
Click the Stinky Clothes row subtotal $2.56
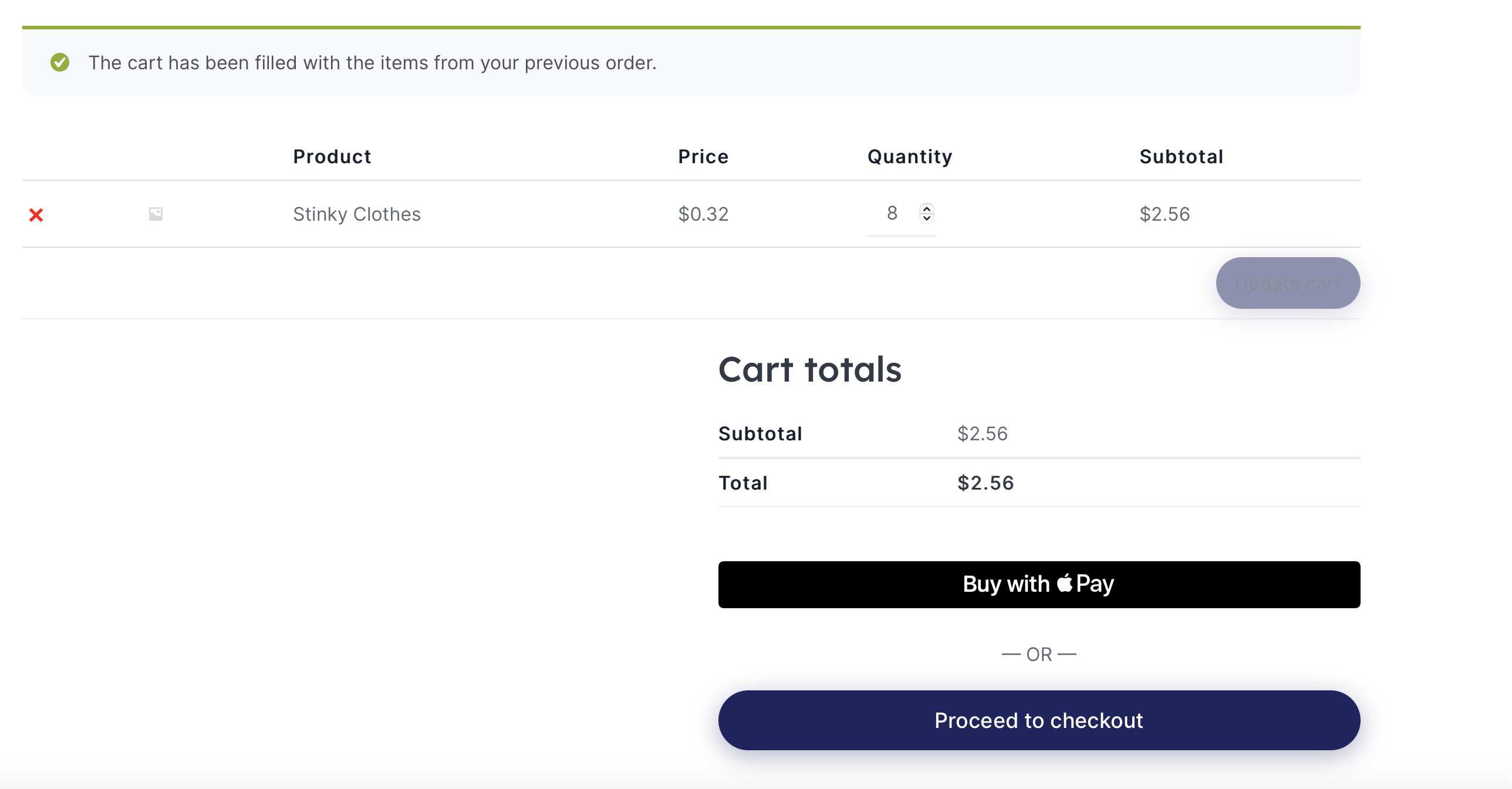tap(1165, 214)
